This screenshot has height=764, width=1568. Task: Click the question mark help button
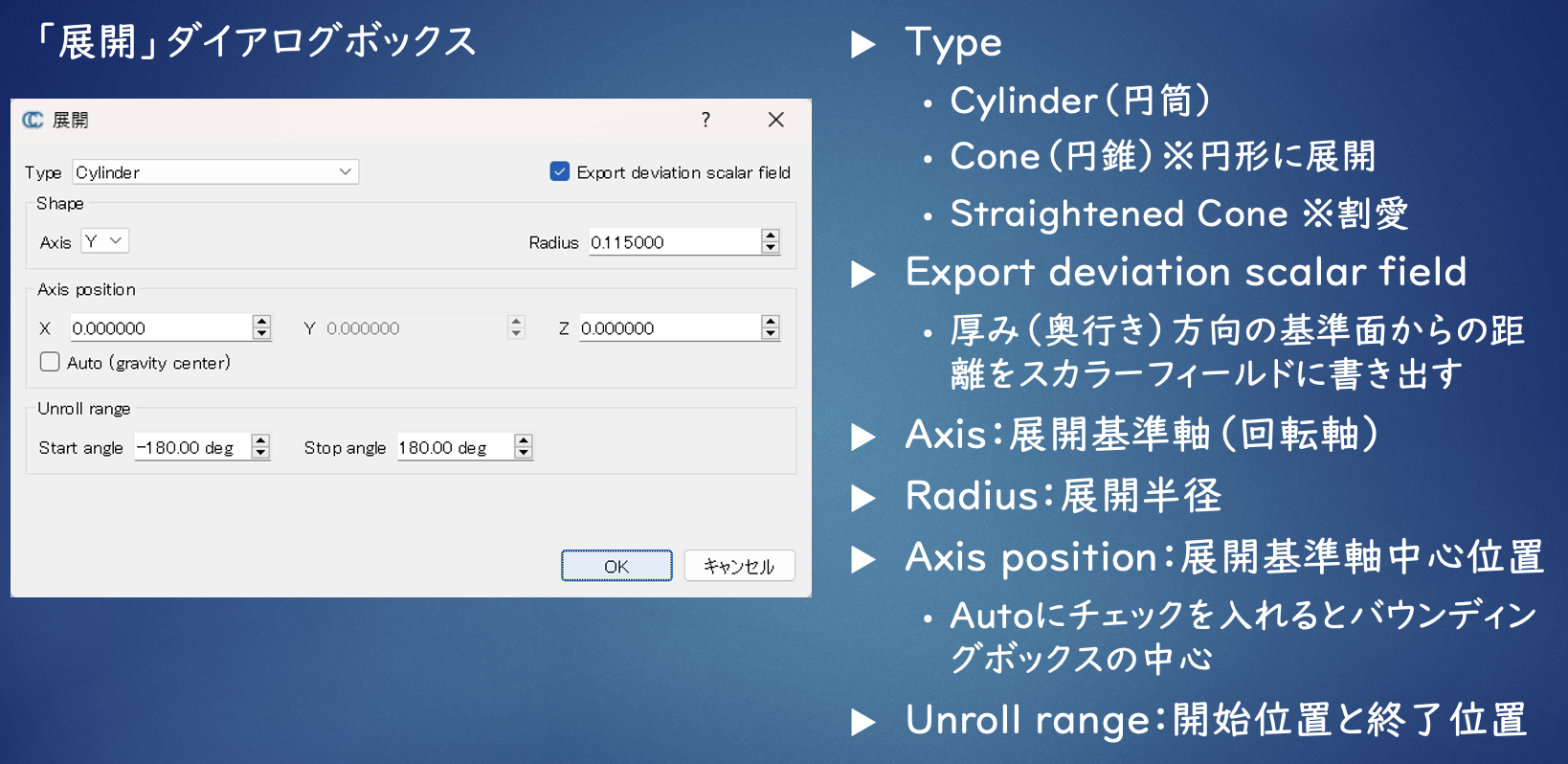click(x=706, y=120)
